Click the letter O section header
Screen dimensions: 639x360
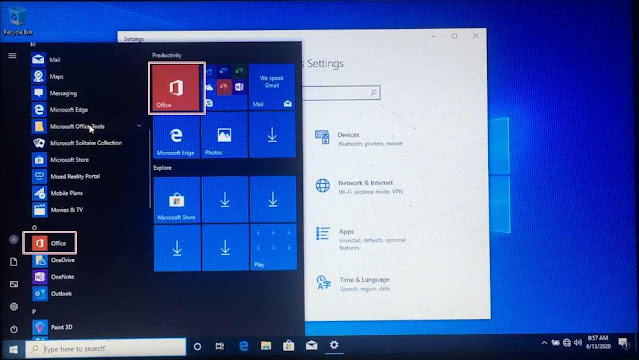coord(34,227)
